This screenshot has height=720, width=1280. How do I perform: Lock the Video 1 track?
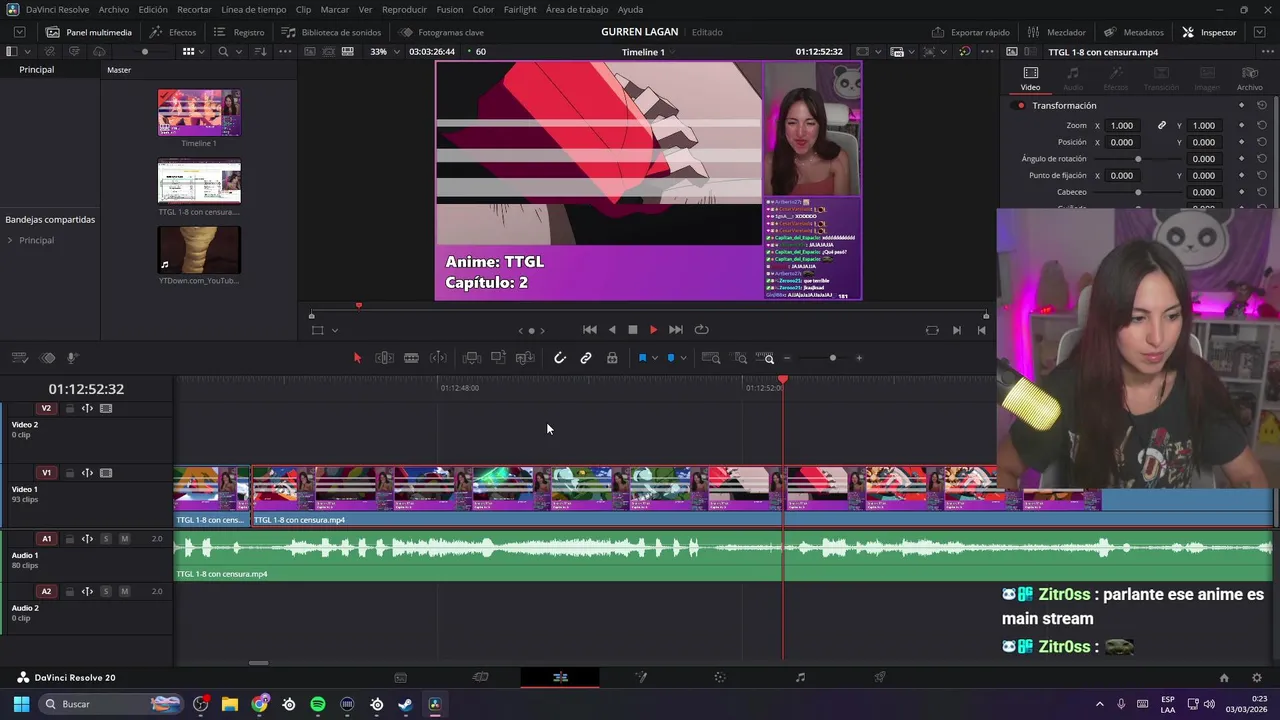(69, 474)
